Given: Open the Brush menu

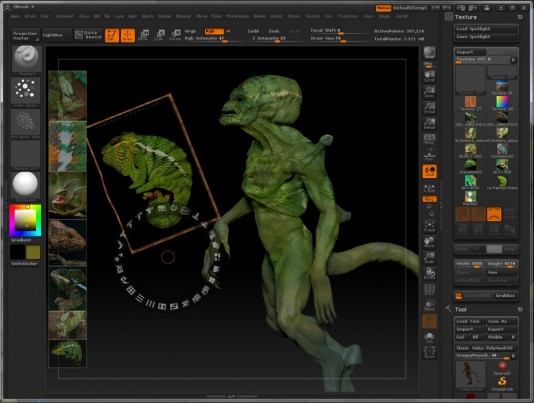Looking at the screenshot, I should (x=30, y=16).
